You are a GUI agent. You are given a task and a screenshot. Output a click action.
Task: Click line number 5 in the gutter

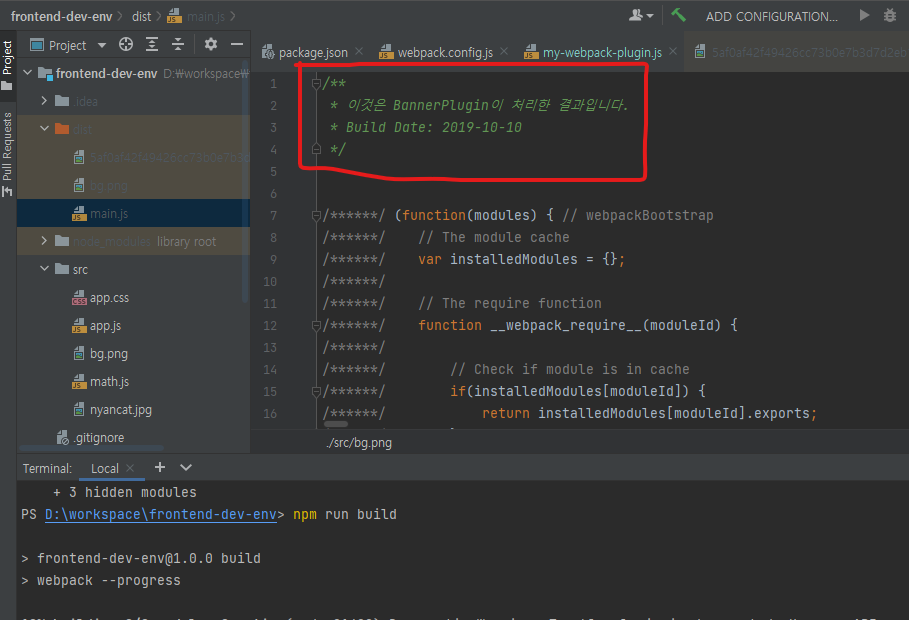(x=273, y=172)
